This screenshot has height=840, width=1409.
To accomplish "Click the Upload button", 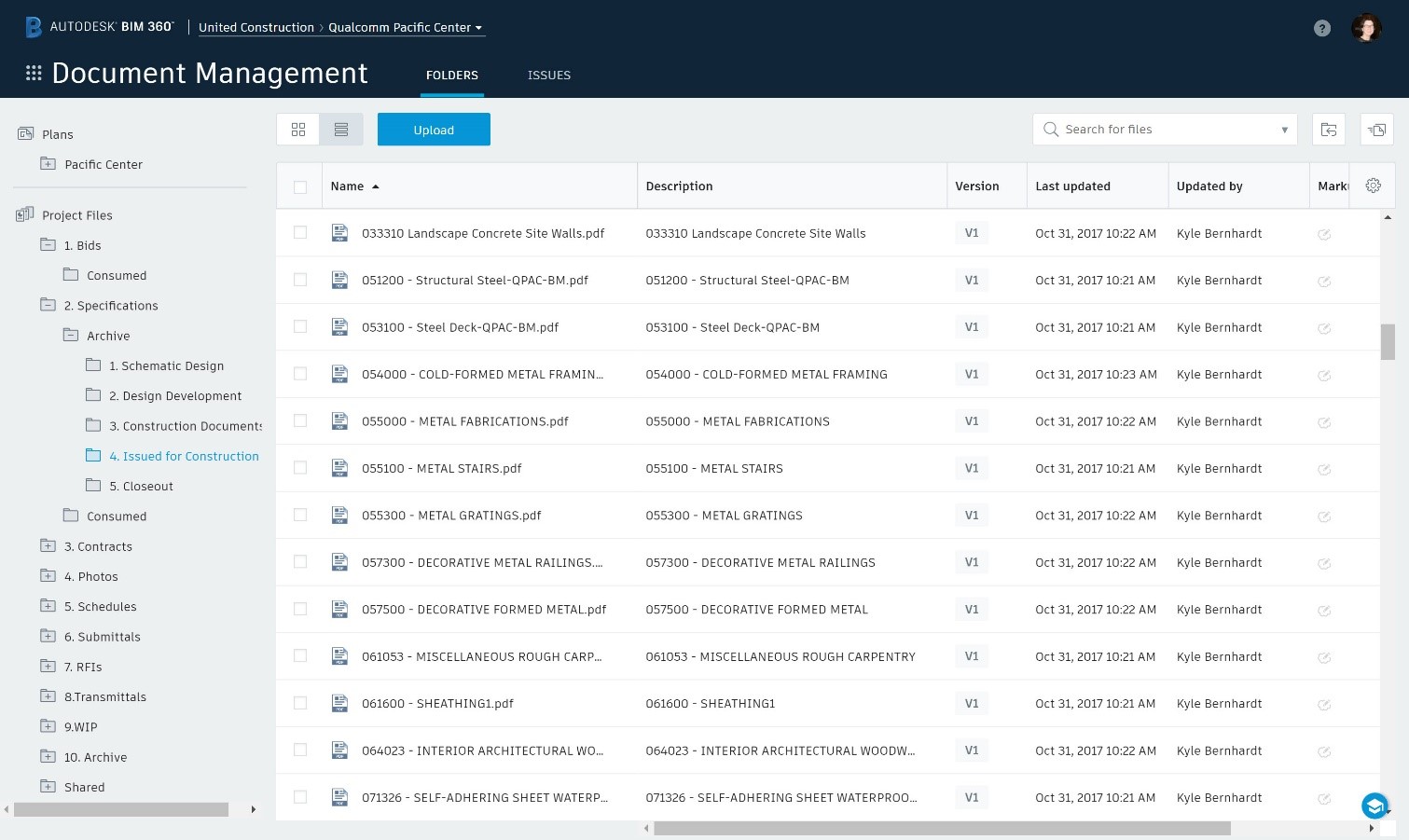I will [434, 130].
